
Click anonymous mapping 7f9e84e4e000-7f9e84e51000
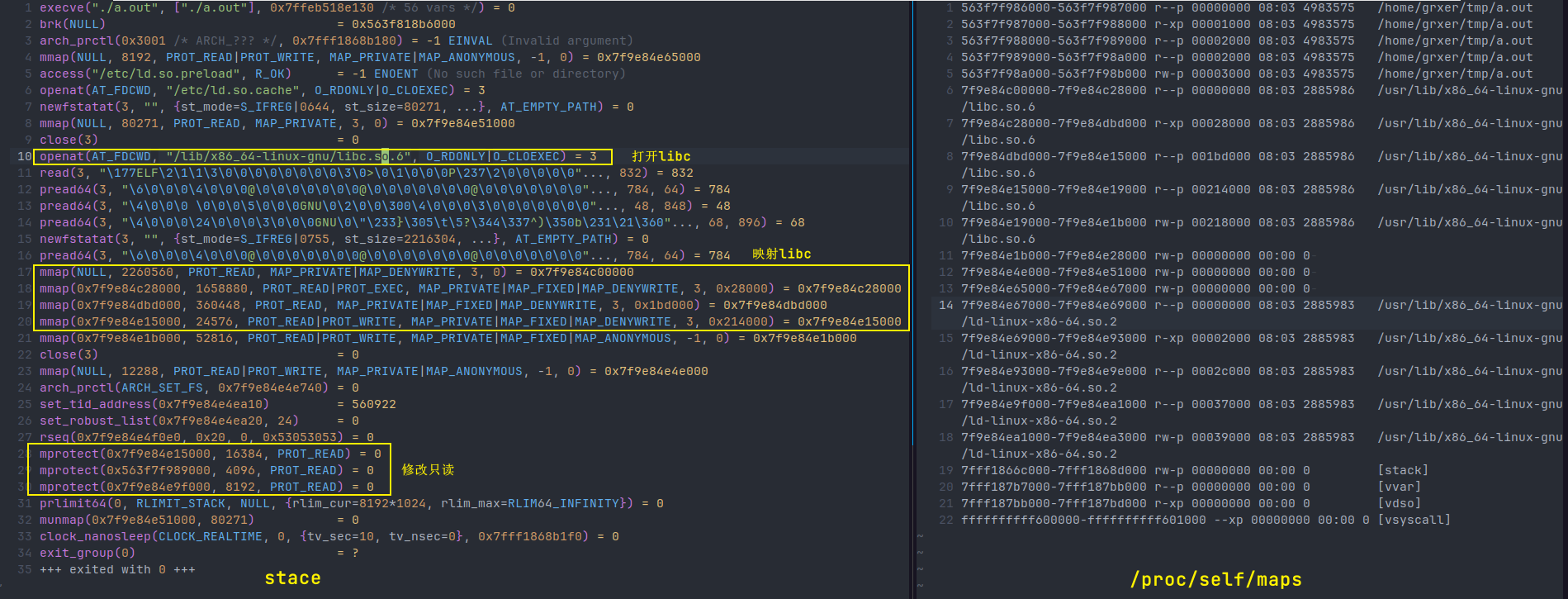(1135, 272)
